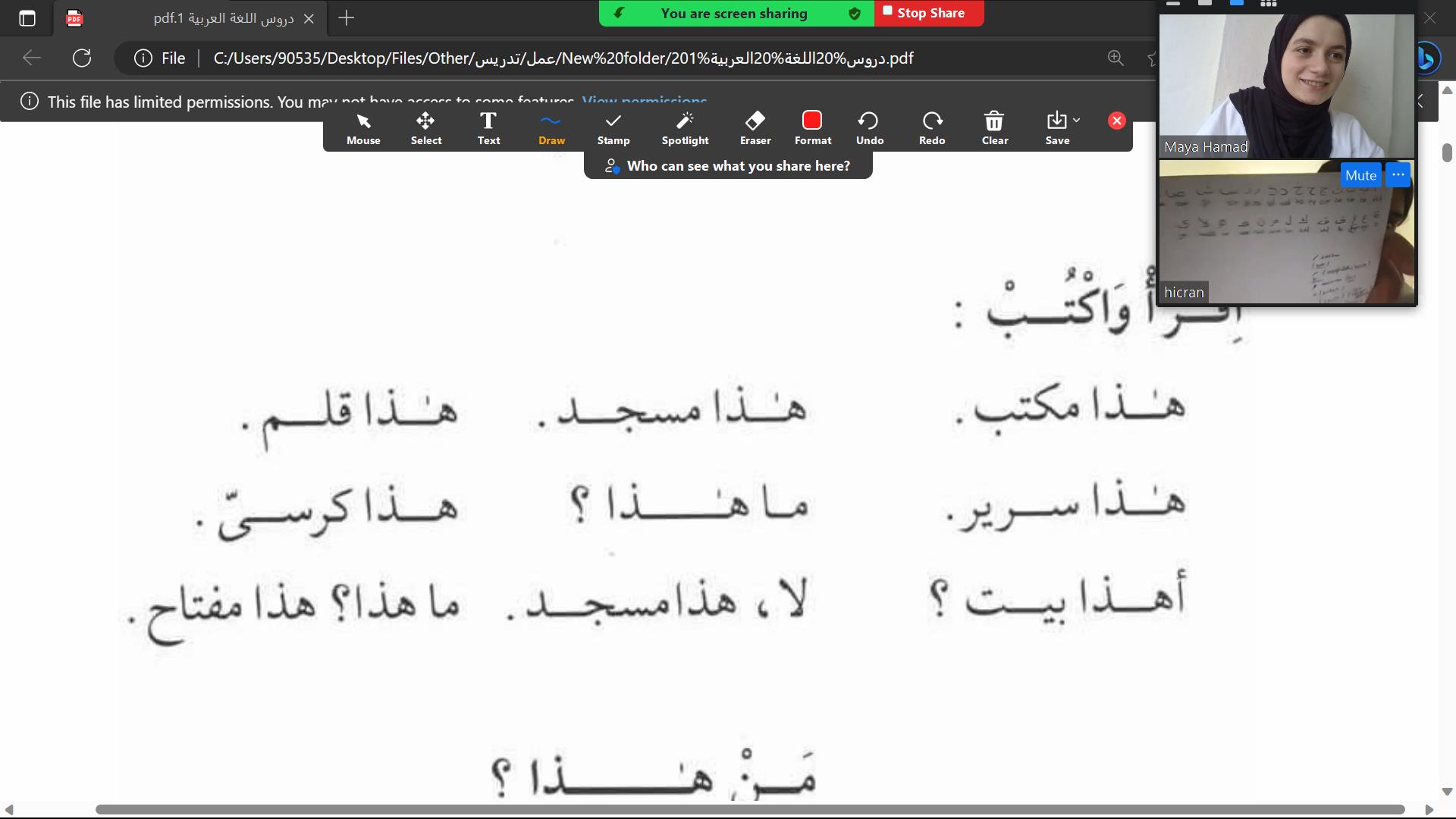Mute hicran's microphone

(x=1360, y=175)
